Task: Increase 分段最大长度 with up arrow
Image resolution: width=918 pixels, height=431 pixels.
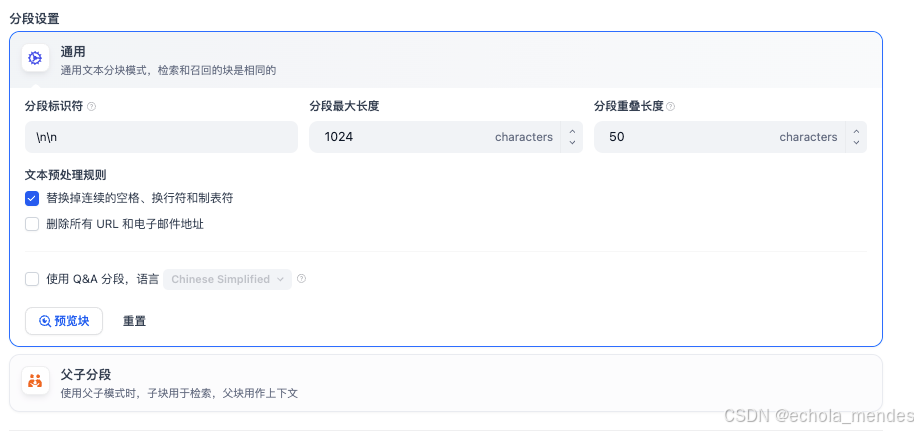Action: 572,132
